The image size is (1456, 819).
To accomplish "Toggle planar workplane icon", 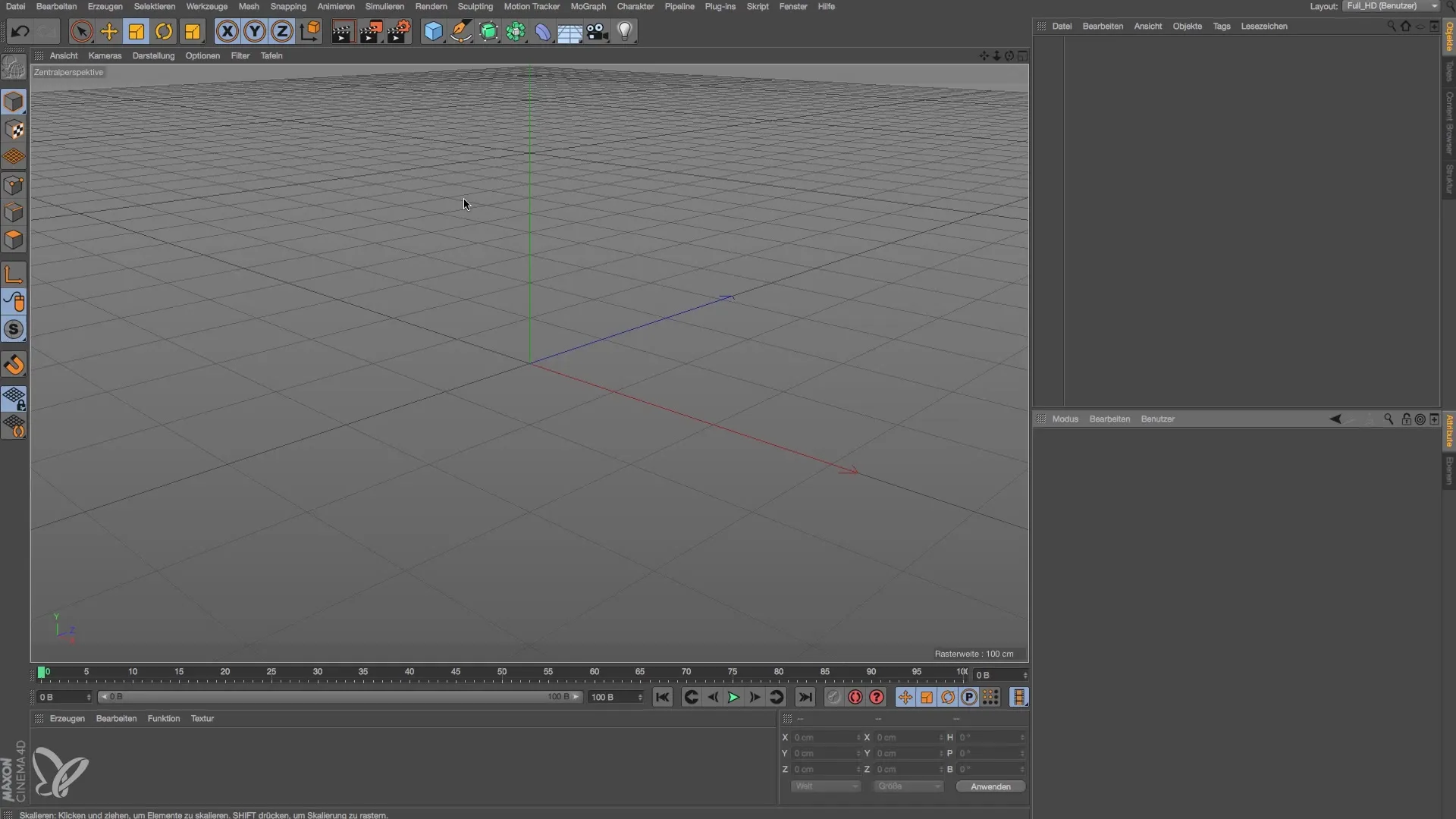I will [x=14, y=426].
